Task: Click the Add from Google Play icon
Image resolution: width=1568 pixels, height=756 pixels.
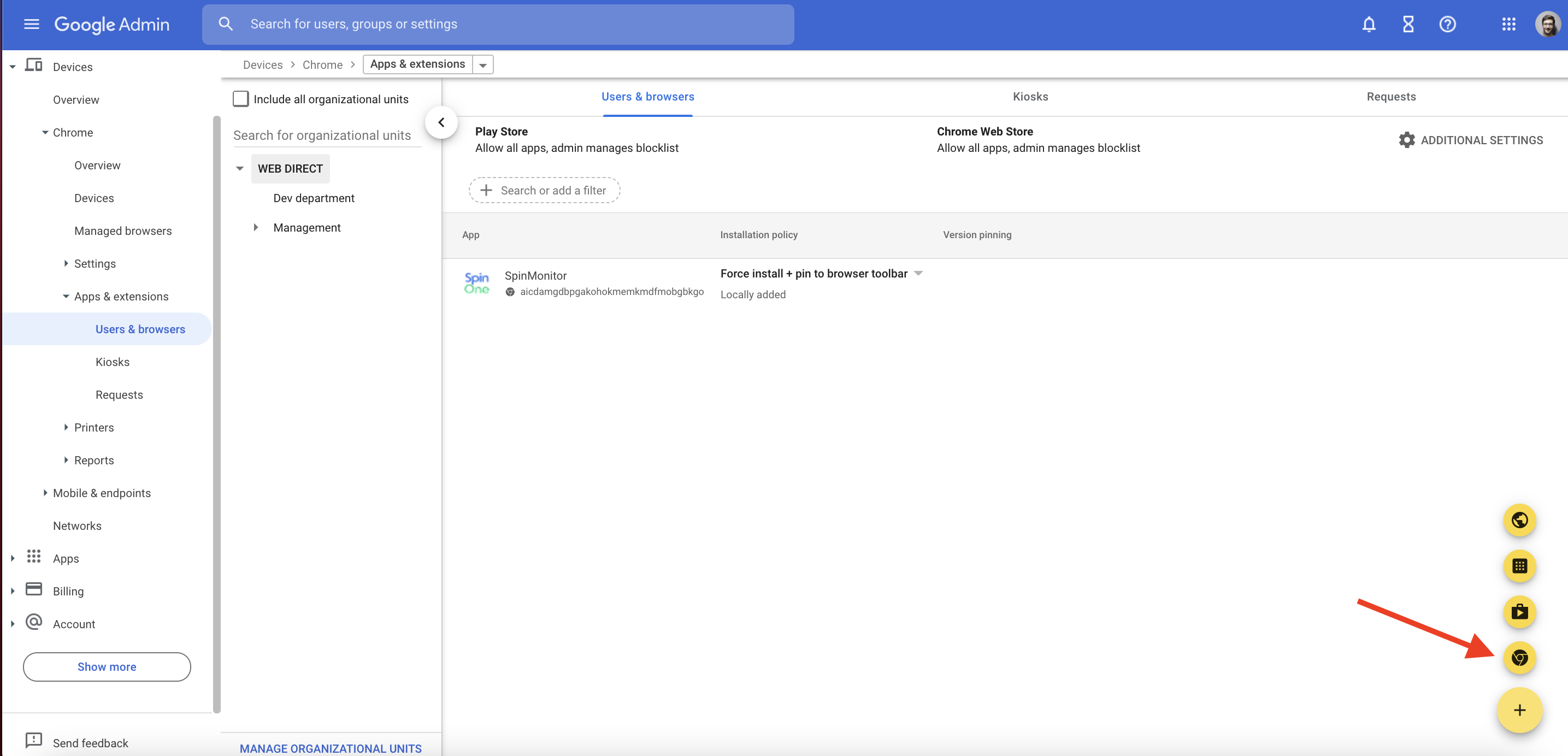Action: [x=1519, y=612]
